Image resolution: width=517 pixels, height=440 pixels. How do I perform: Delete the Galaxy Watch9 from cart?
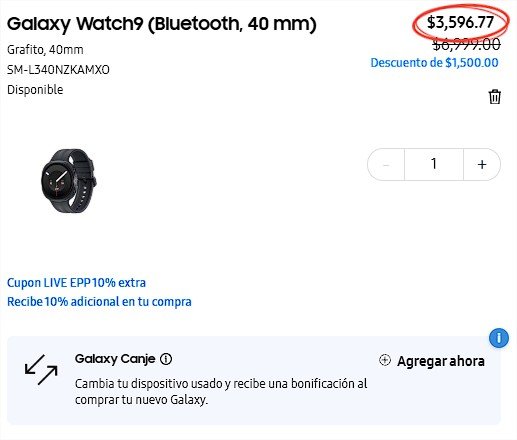point(494,97)
